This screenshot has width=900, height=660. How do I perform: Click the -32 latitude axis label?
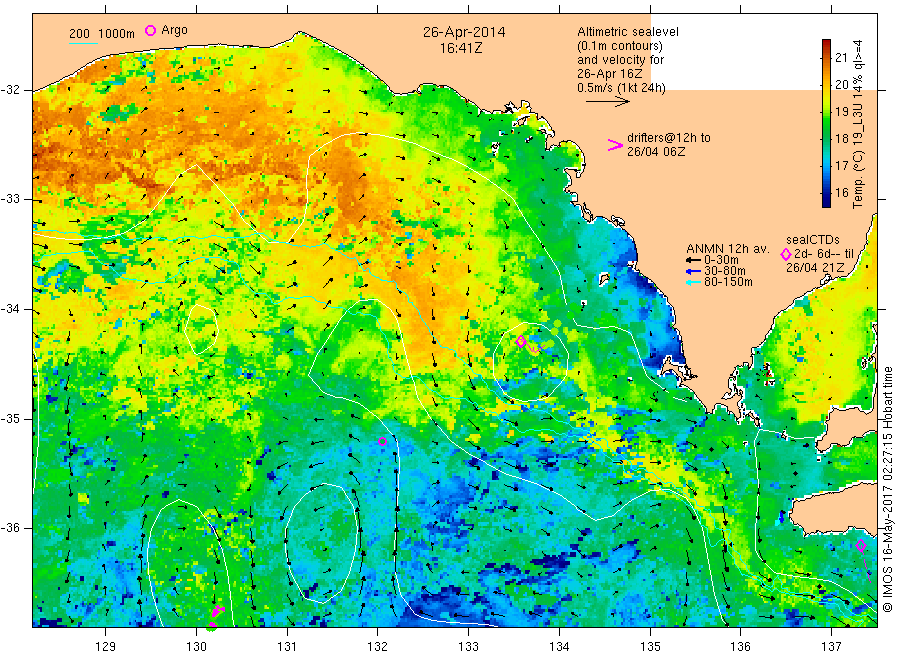click(x=10, y=90)
